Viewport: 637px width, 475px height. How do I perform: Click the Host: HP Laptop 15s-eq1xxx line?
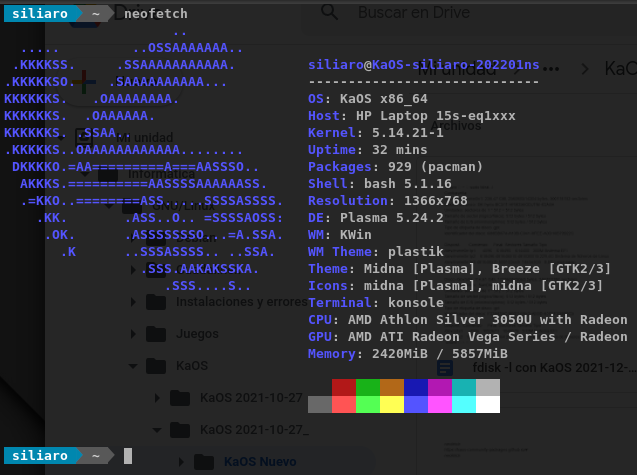[412, 116]
